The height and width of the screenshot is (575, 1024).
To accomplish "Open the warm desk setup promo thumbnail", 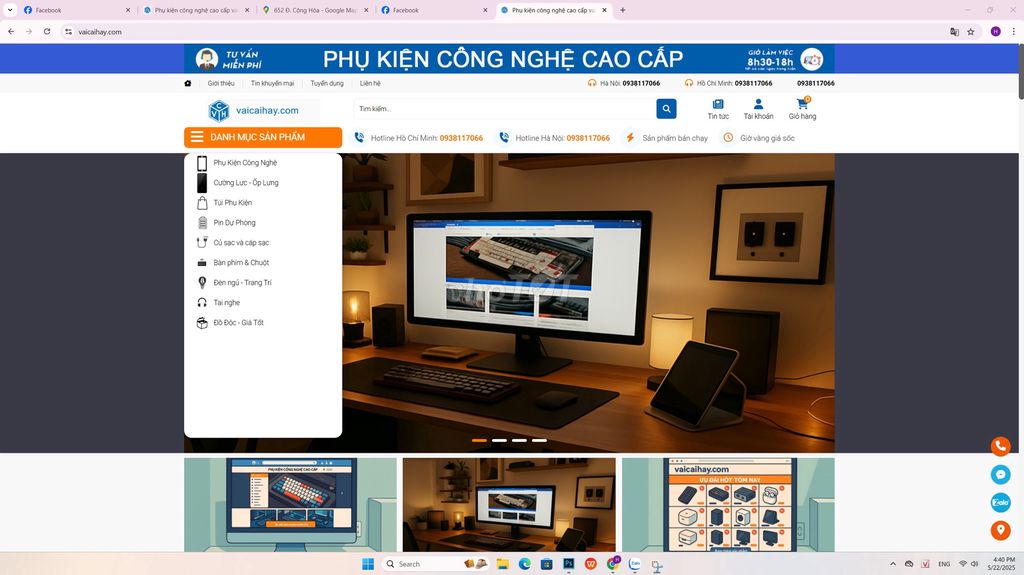I will tap(509, 504).
